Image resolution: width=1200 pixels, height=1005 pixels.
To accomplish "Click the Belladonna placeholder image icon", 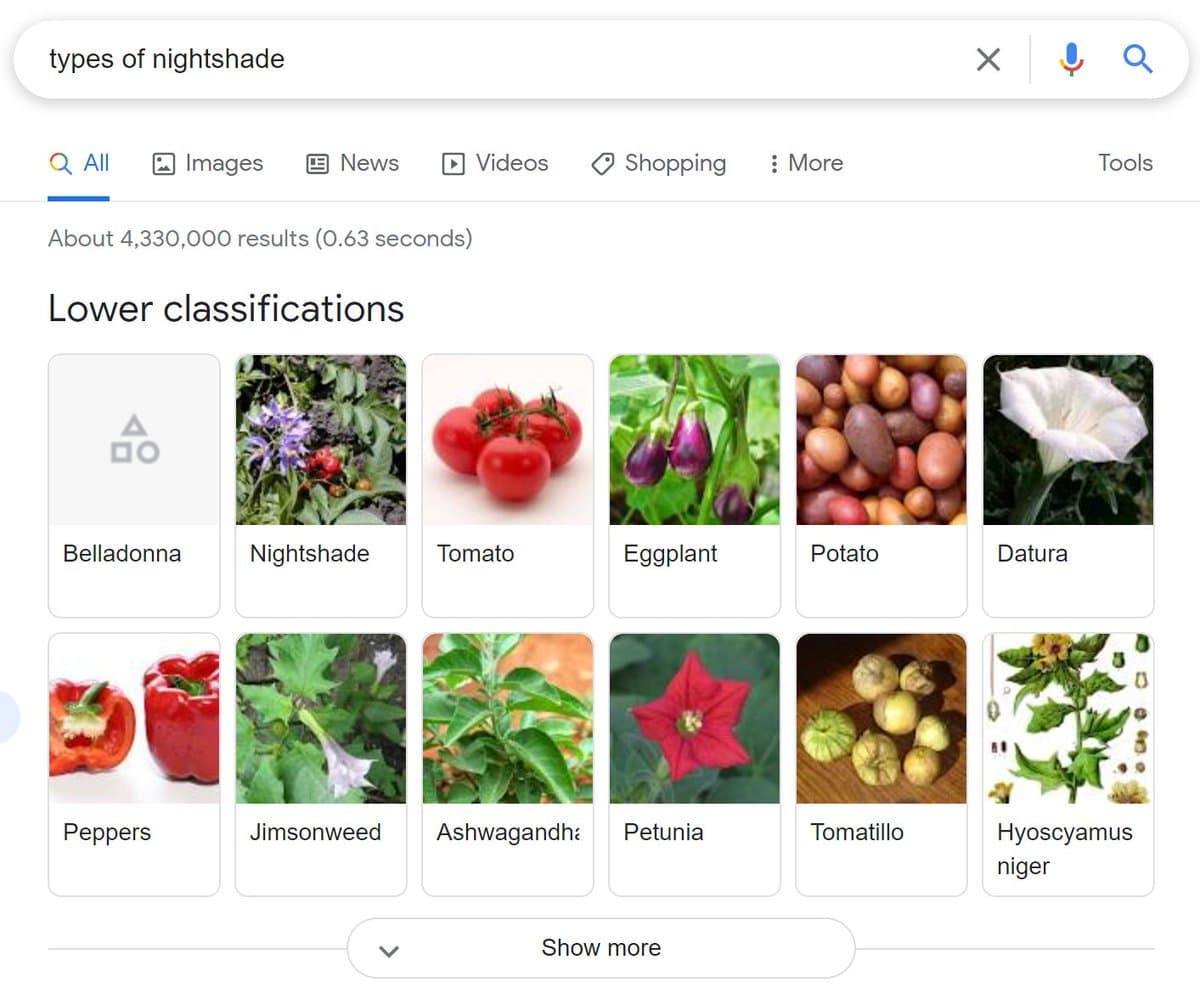I will coord(134,440).
